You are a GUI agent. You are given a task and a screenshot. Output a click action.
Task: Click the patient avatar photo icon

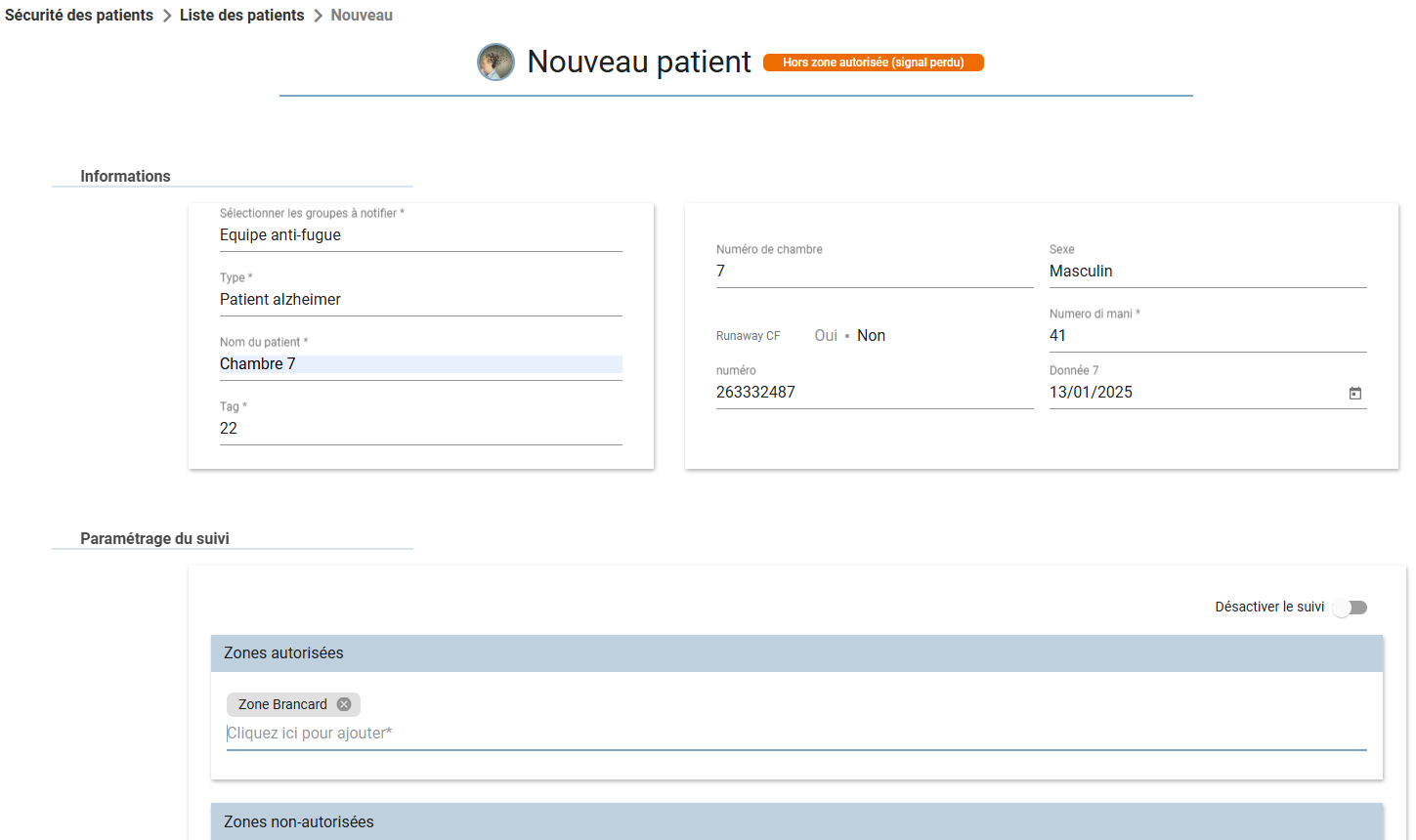495,62
